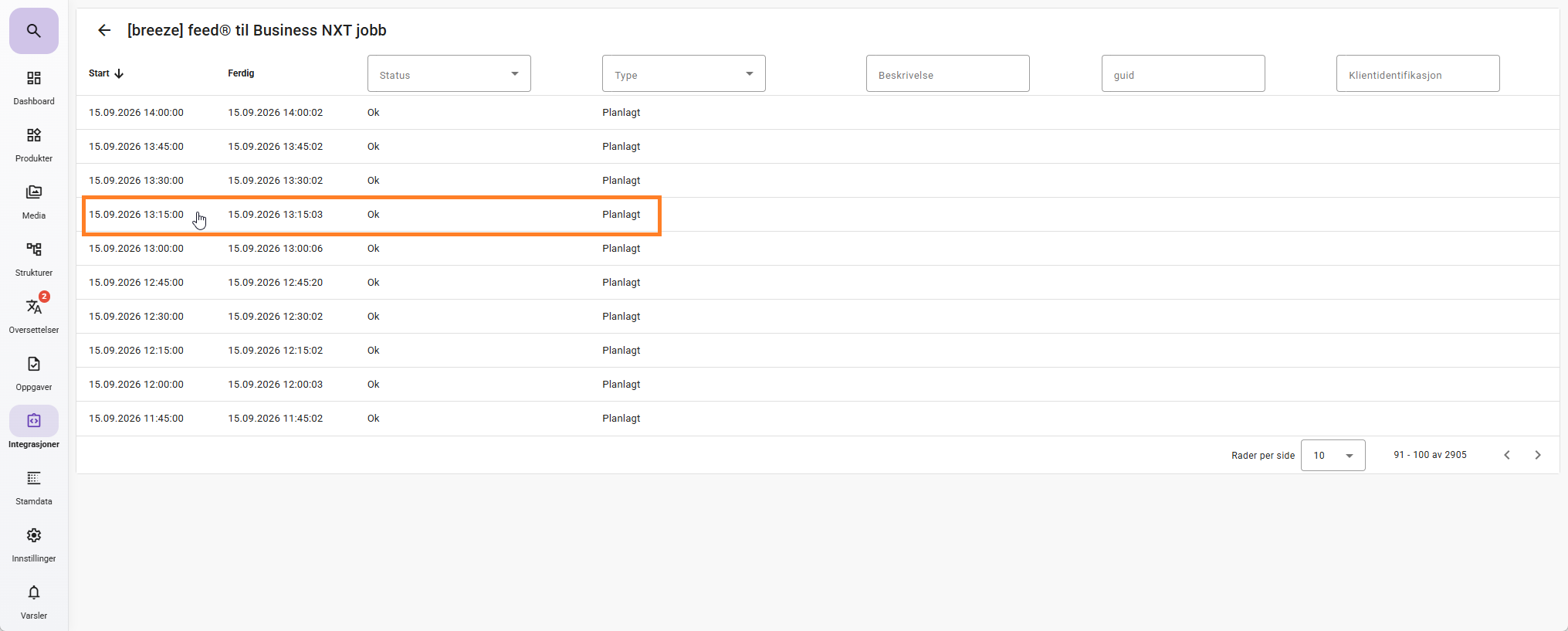The width and height of the screenshot is (1568, 631).
Task: Expand the Status filter dropdown
Action: click(x=449, y=74)
